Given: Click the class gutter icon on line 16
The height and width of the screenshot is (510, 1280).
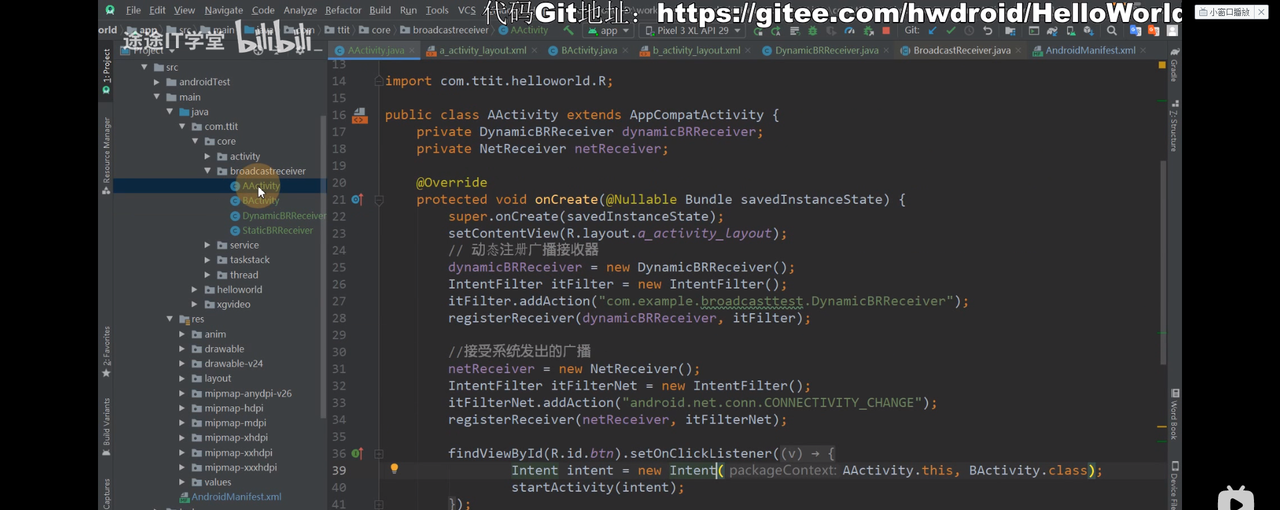Looking at the screenshot, I should pos(359,116).
